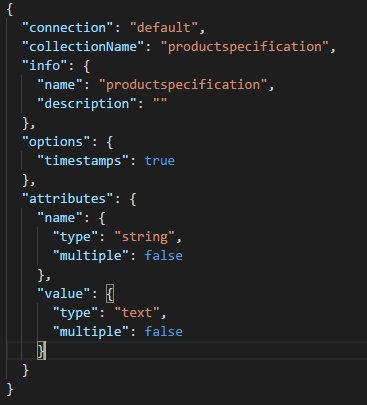Select "productspecification" value in the info name line
Image resolution: width=367 pixels, height=405 pixels.
pyautogui.click(x=183, y=85)
